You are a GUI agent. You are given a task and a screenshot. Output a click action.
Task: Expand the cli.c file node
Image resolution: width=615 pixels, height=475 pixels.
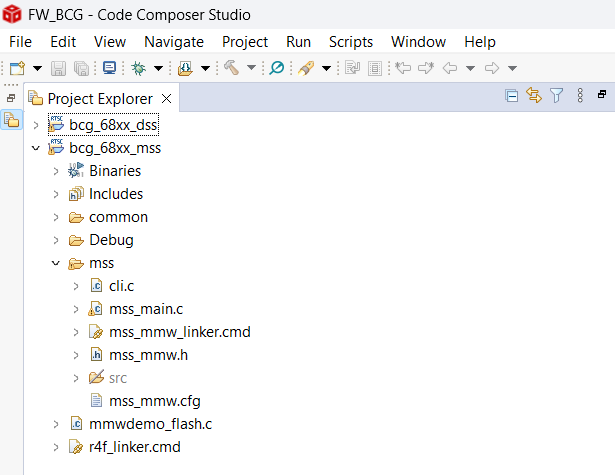76,287
